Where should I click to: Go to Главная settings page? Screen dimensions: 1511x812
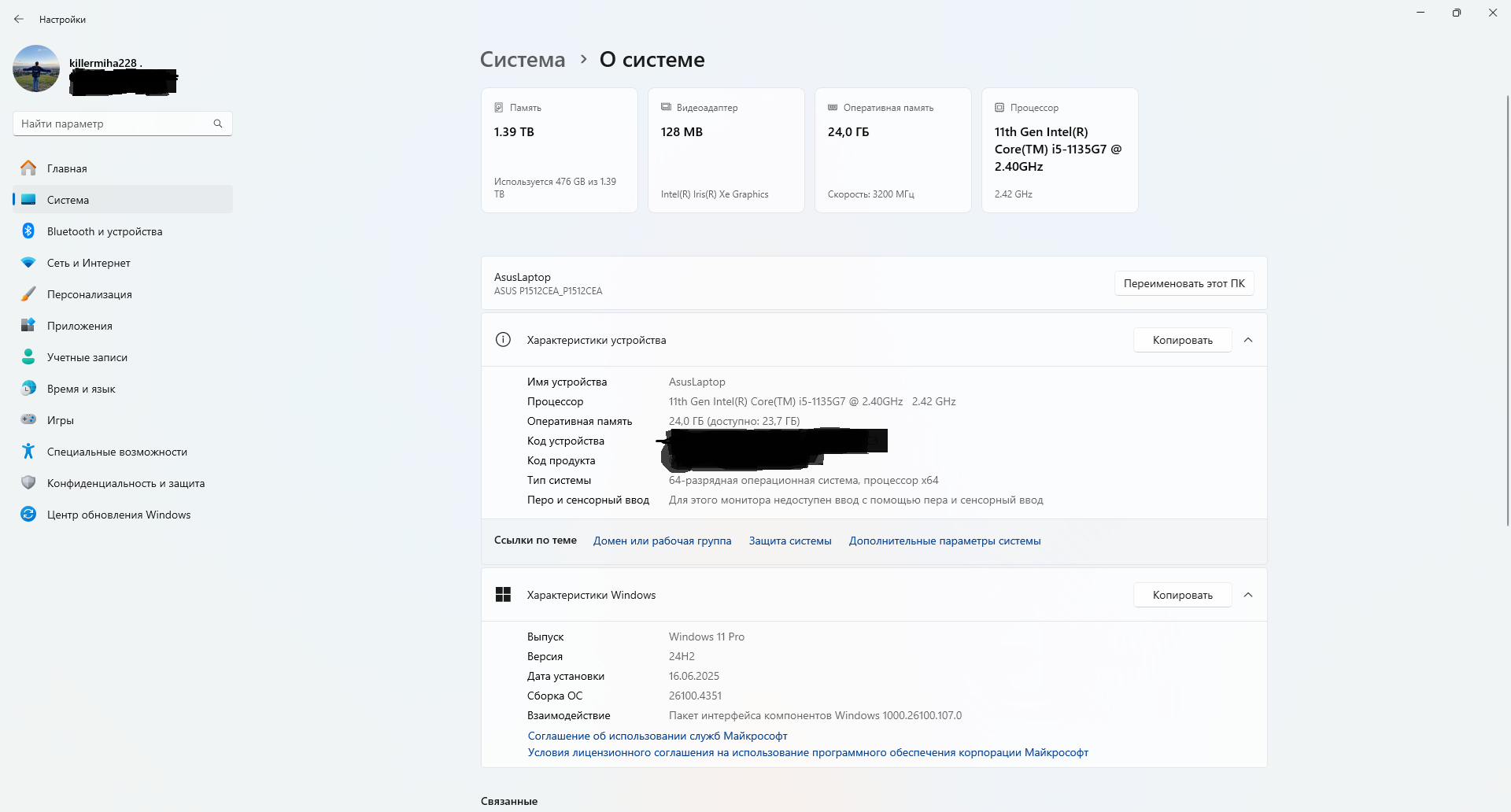pos(123,168)
